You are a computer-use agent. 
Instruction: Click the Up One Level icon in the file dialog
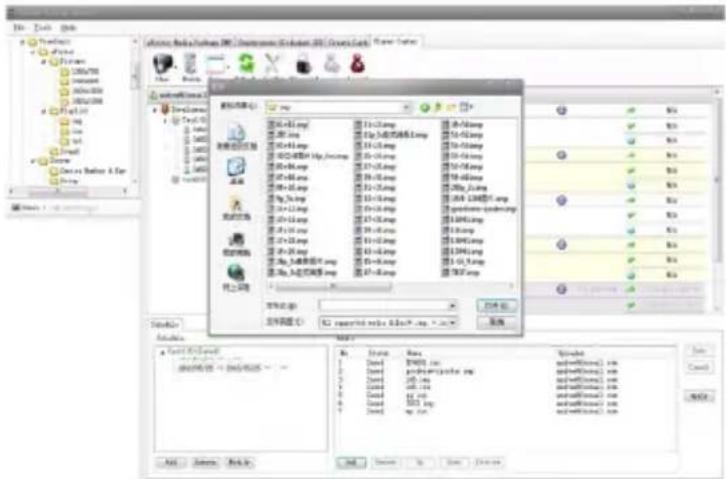[438, 107]
